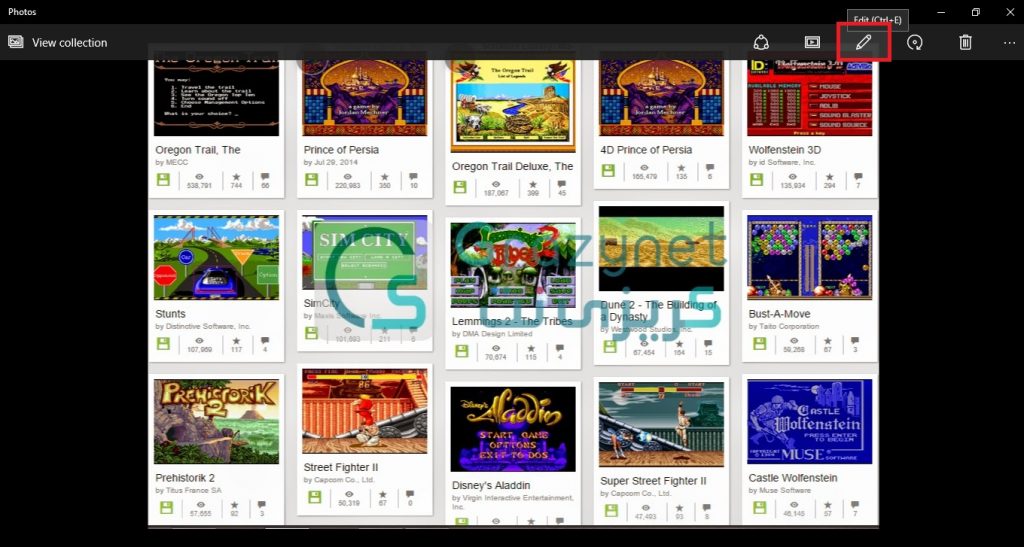Image resolution: width=1024 pixels, height=547 pixels.
Task: Click the Wolfenstein 3D title
Action: click(784, 149)
